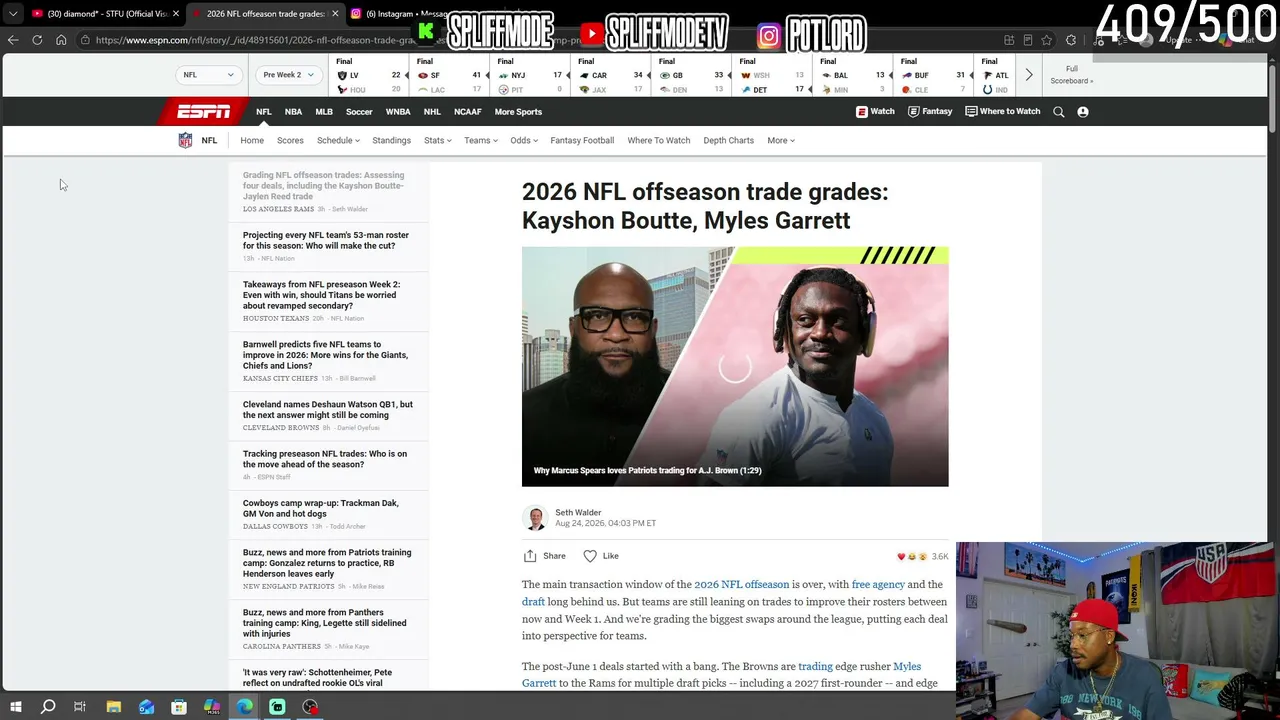Open the Where to Watch header button
This screenshot has width=1280, height=720.
coord(1003,111)
